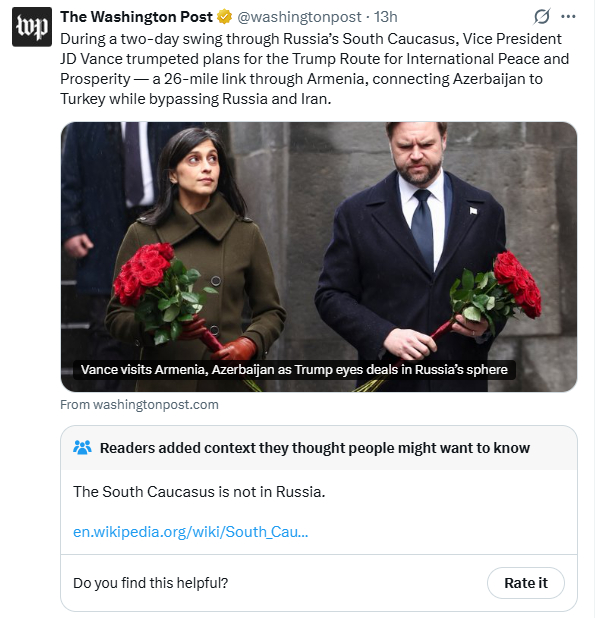
Task: Click "Readers added context" note header
Action: [x=314, y=448]
